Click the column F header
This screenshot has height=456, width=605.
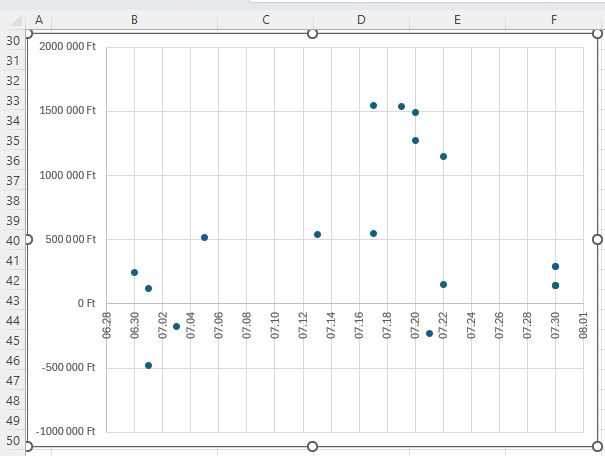coord(554,19)
